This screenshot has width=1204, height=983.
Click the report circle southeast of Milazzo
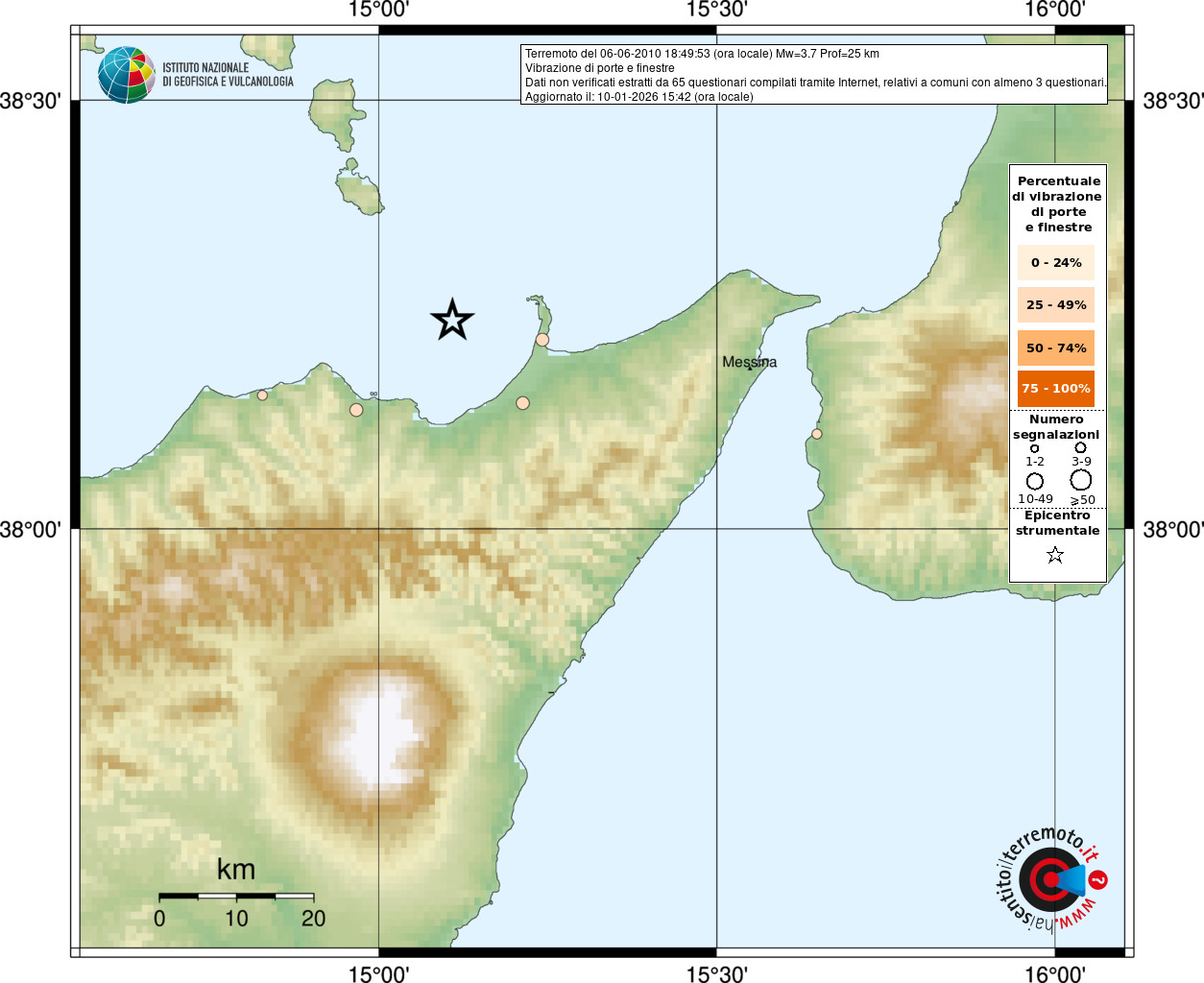point(522,403)
